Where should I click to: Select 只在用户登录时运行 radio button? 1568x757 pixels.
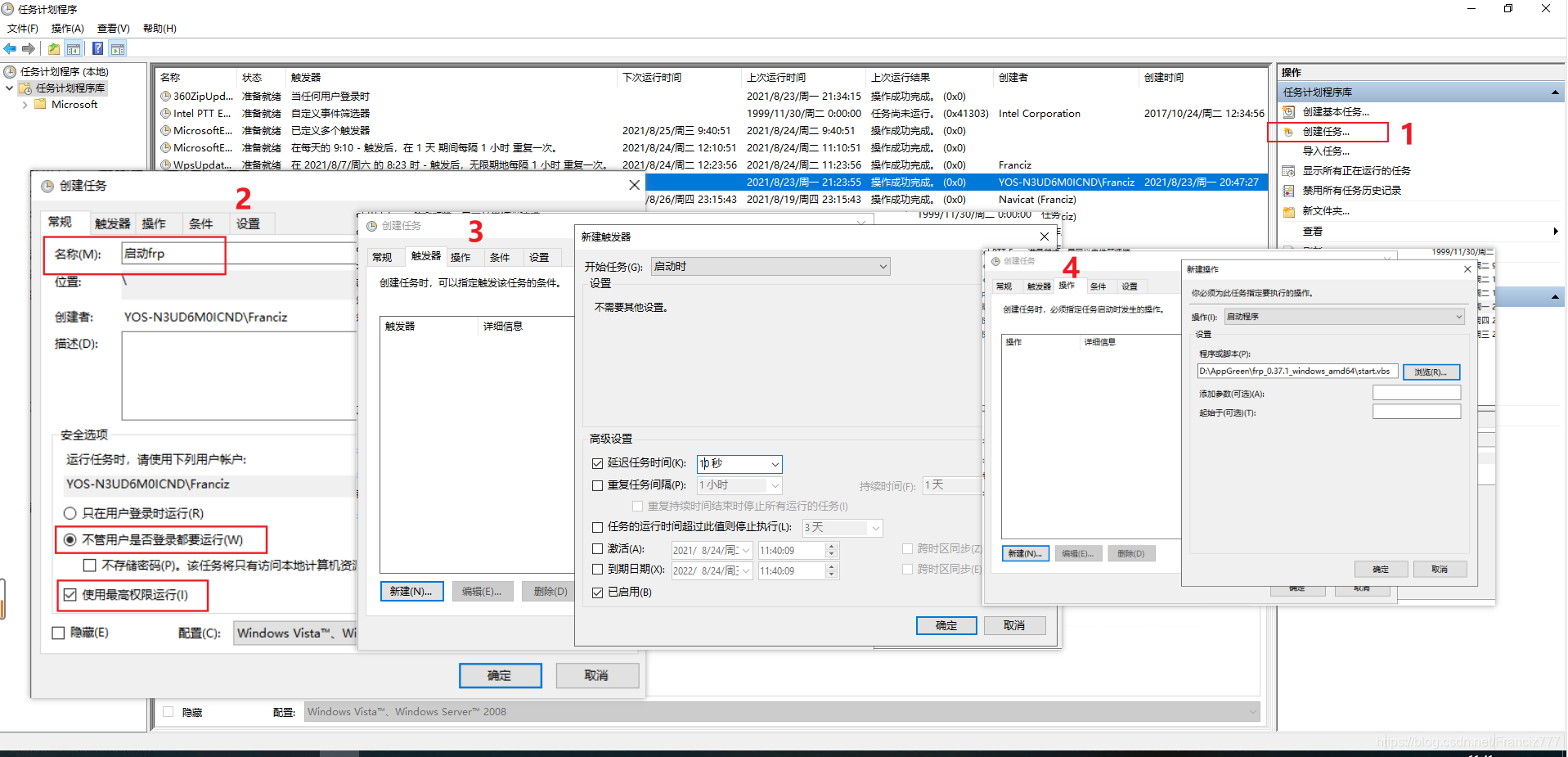[70, 514]
